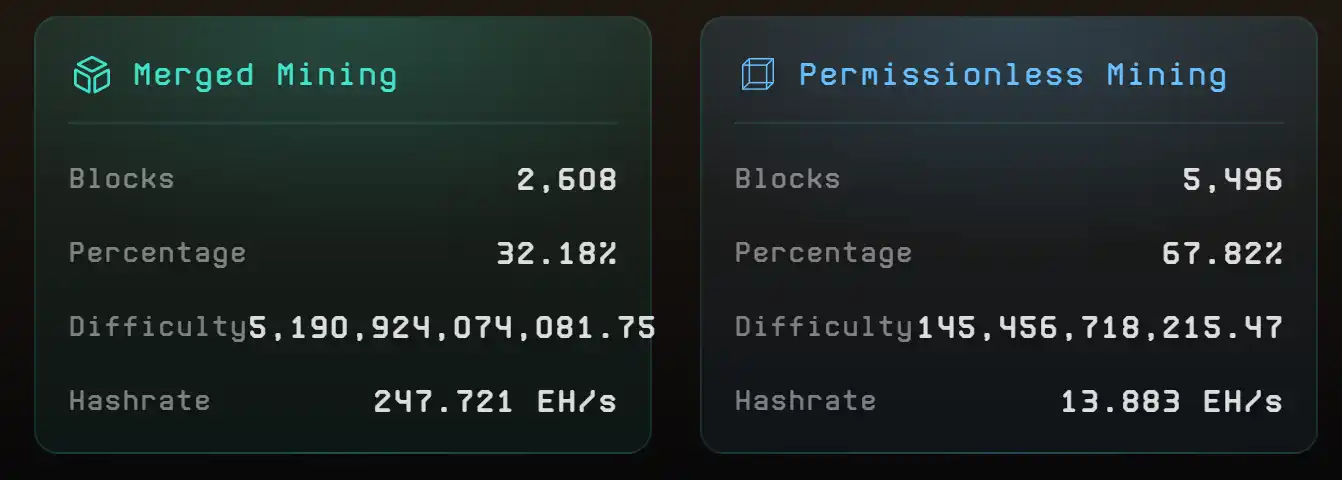Click the Hashrate label in Permissionless Mining
The width and height of the screenshot is (1342, 480).
(x=805, y=401)
